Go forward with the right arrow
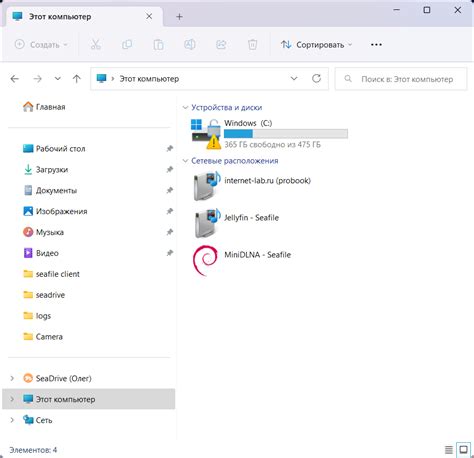The height and width of the screenshot is (458, 474). 37,79
